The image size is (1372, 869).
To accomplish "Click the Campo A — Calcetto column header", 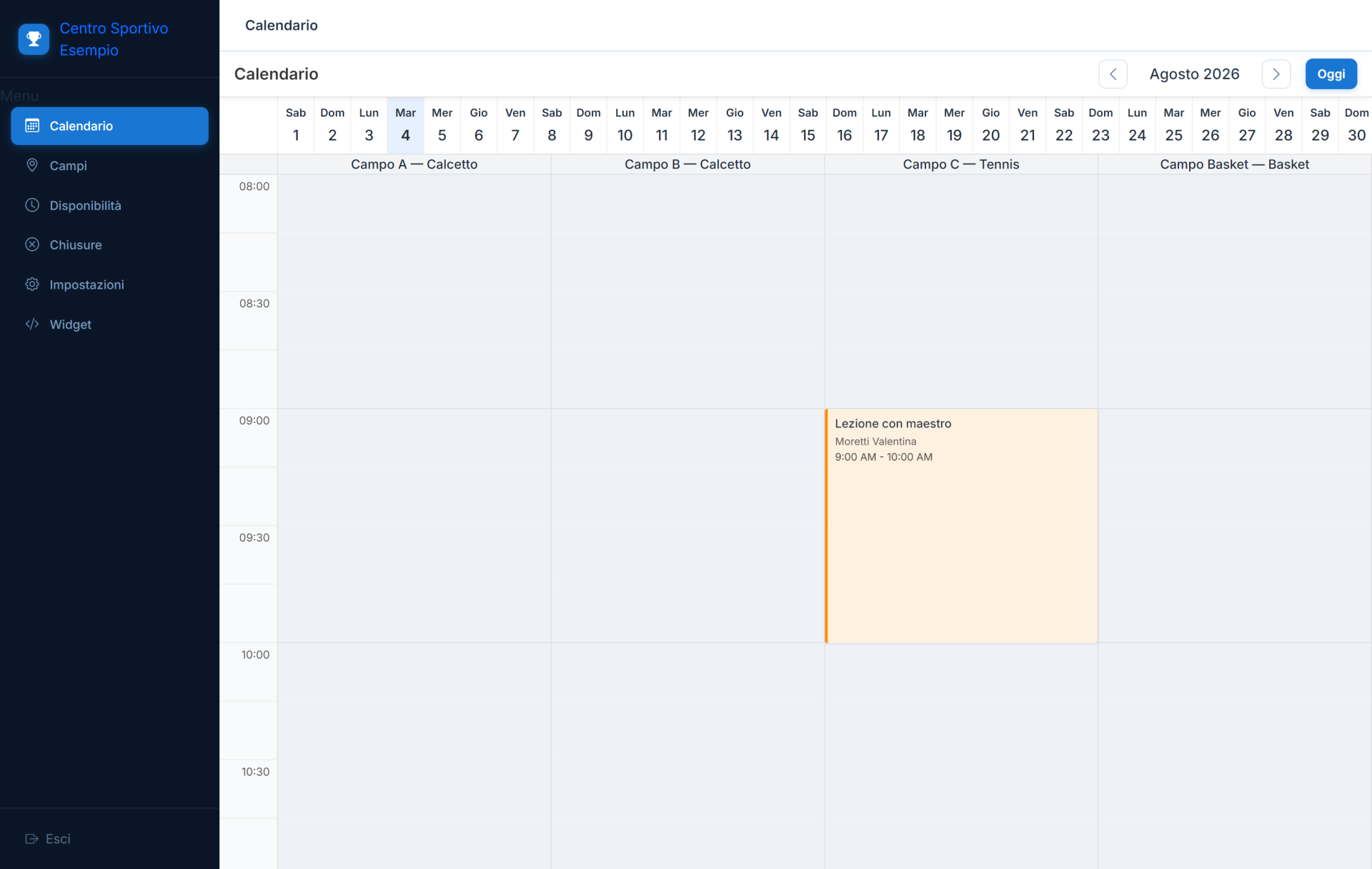I will 414,164.
